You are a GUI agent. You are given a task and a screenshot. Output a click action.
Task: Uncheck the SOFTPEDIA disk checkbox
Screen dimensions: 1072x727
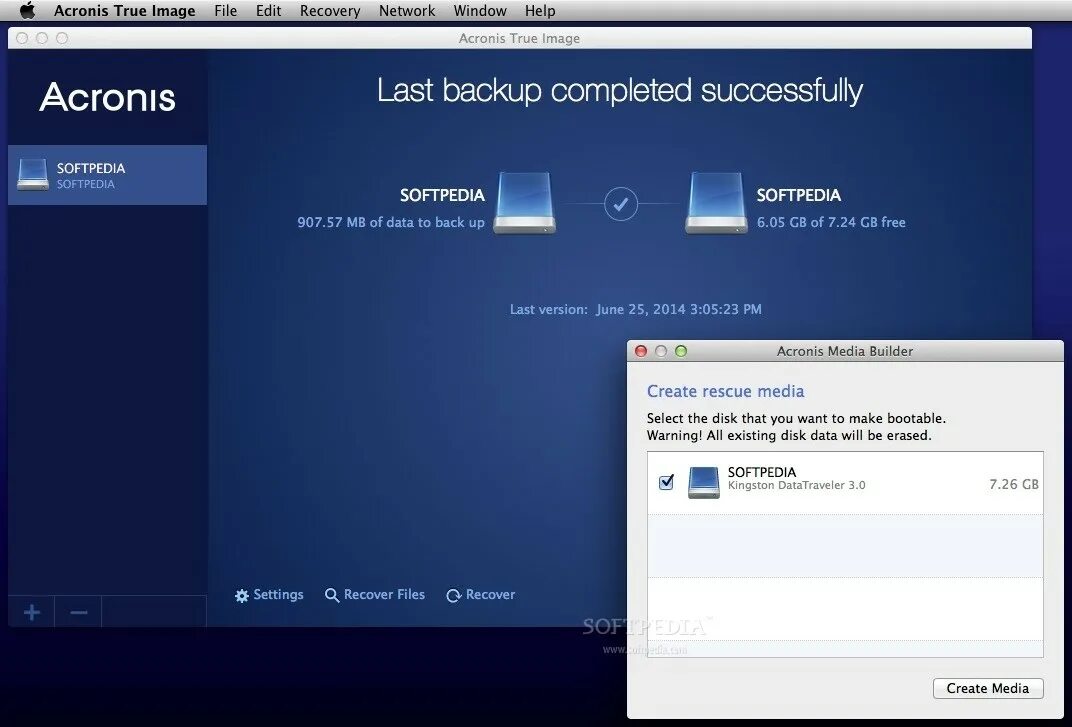click(x=666, y=481)
